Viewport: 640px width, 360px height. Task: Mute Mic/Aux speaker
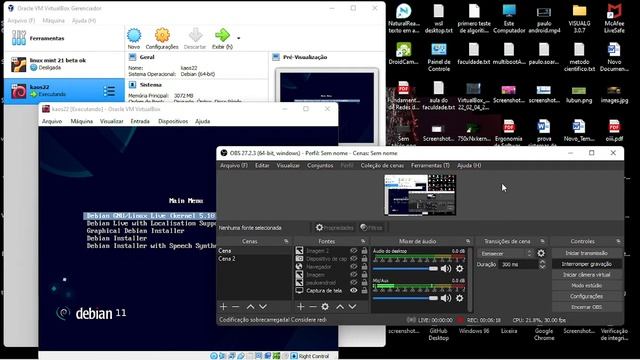446,298
